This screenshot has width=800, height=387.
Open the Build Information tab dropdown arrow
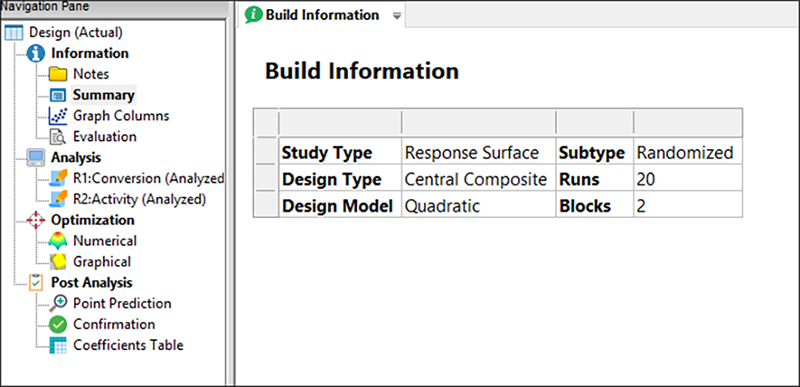(x=397, y=16)
